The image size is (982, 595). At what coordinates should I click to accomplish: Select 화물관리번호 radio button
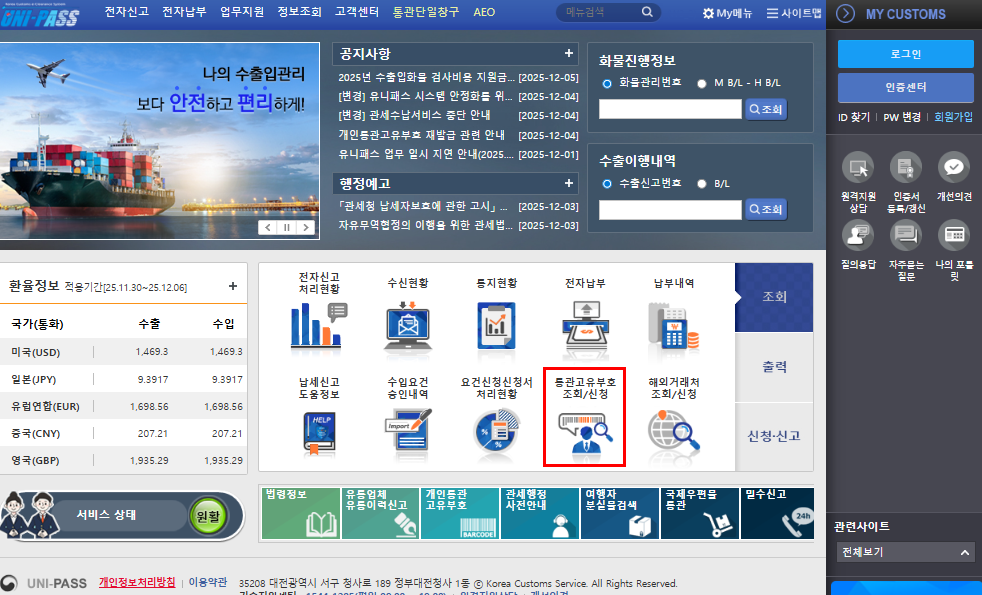click(606, 83)
